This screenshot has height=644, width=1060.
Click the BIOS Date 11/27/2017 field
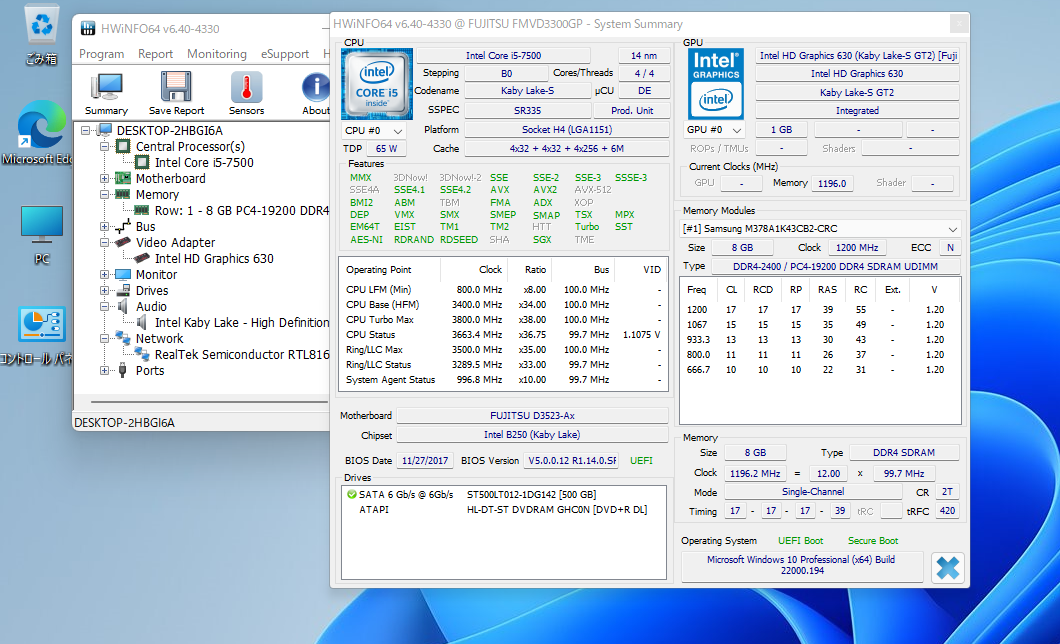click(x=425, y=460)
